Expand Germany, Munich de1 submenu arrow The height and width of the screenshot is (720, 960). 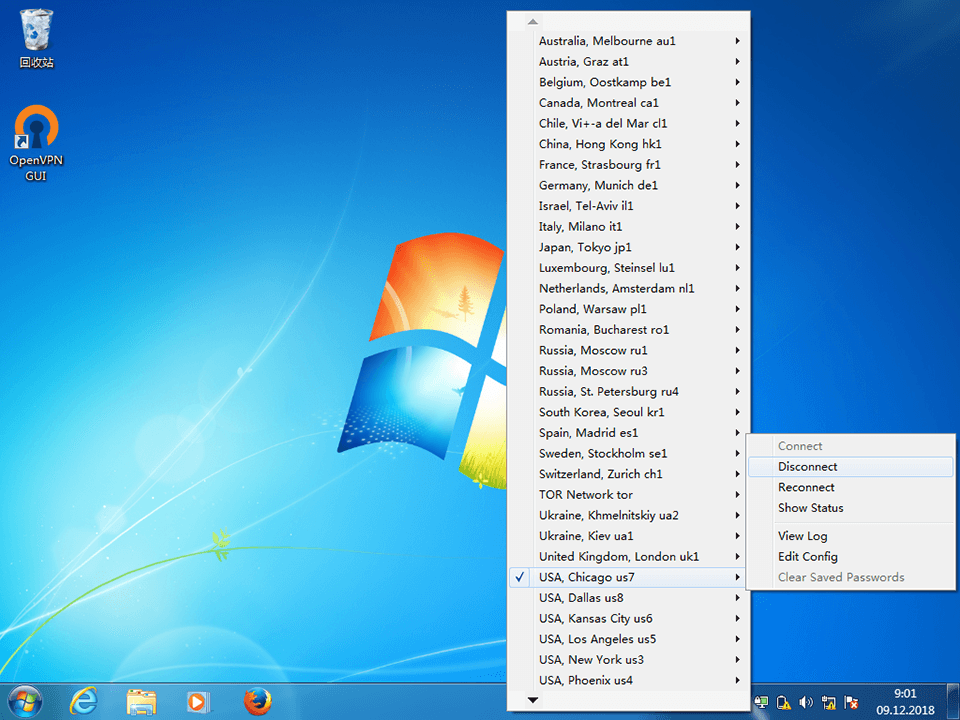(737, 185)
